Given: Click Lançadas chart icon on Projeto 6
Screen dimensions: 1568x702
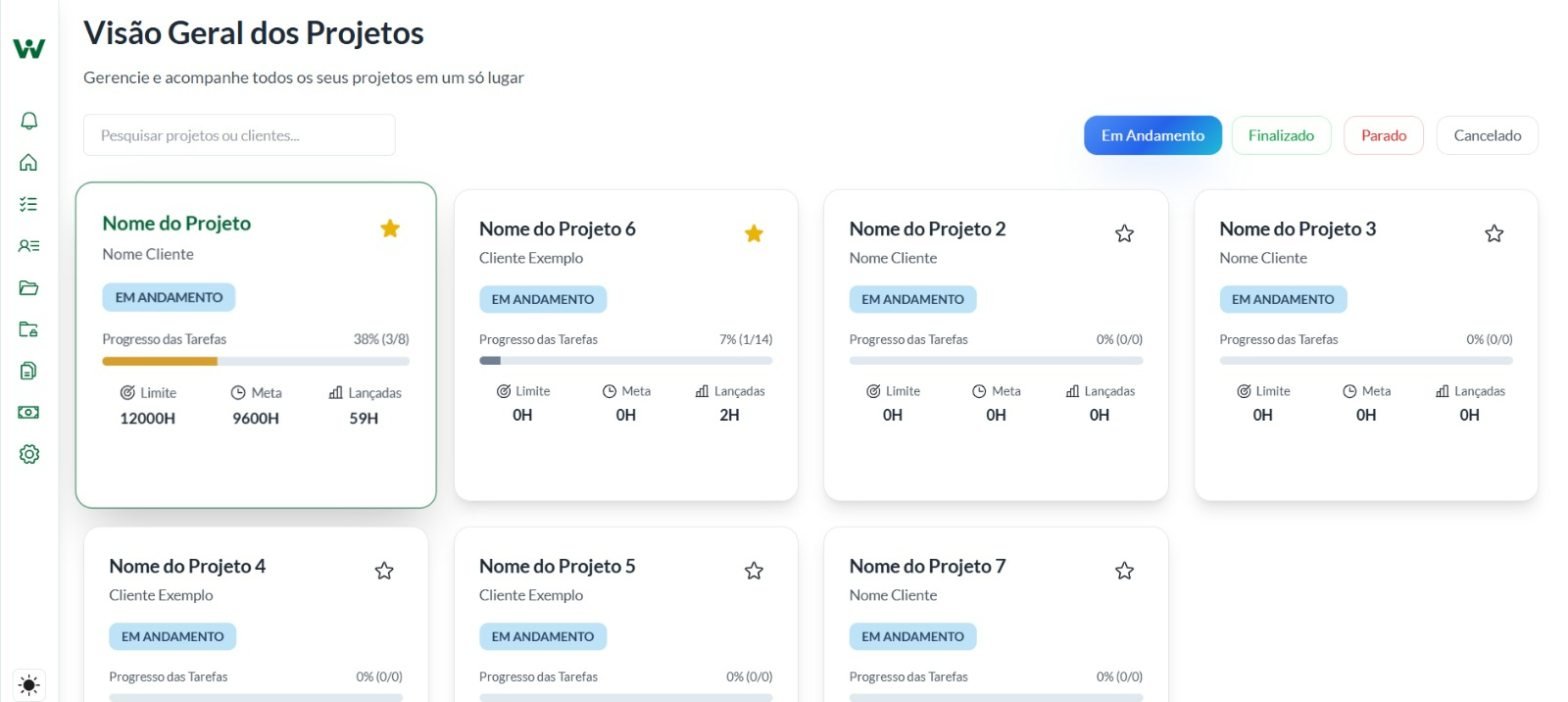Looking at the screenshot, I should pyautogui.click(x=702, y=390).
